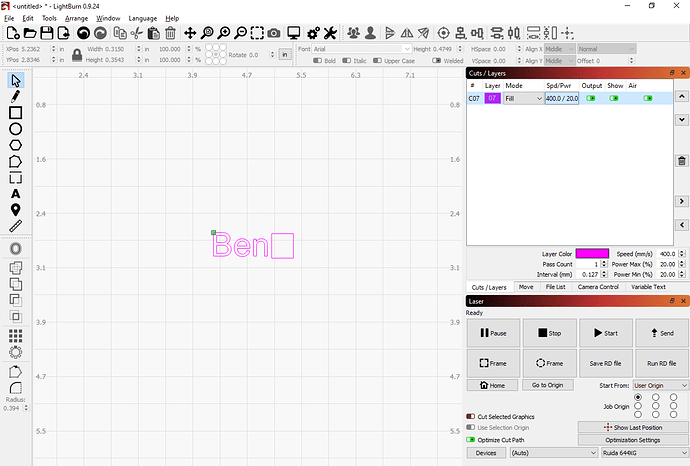
Task: Select the Position Laser pin tool
Action: coord(15,210)
